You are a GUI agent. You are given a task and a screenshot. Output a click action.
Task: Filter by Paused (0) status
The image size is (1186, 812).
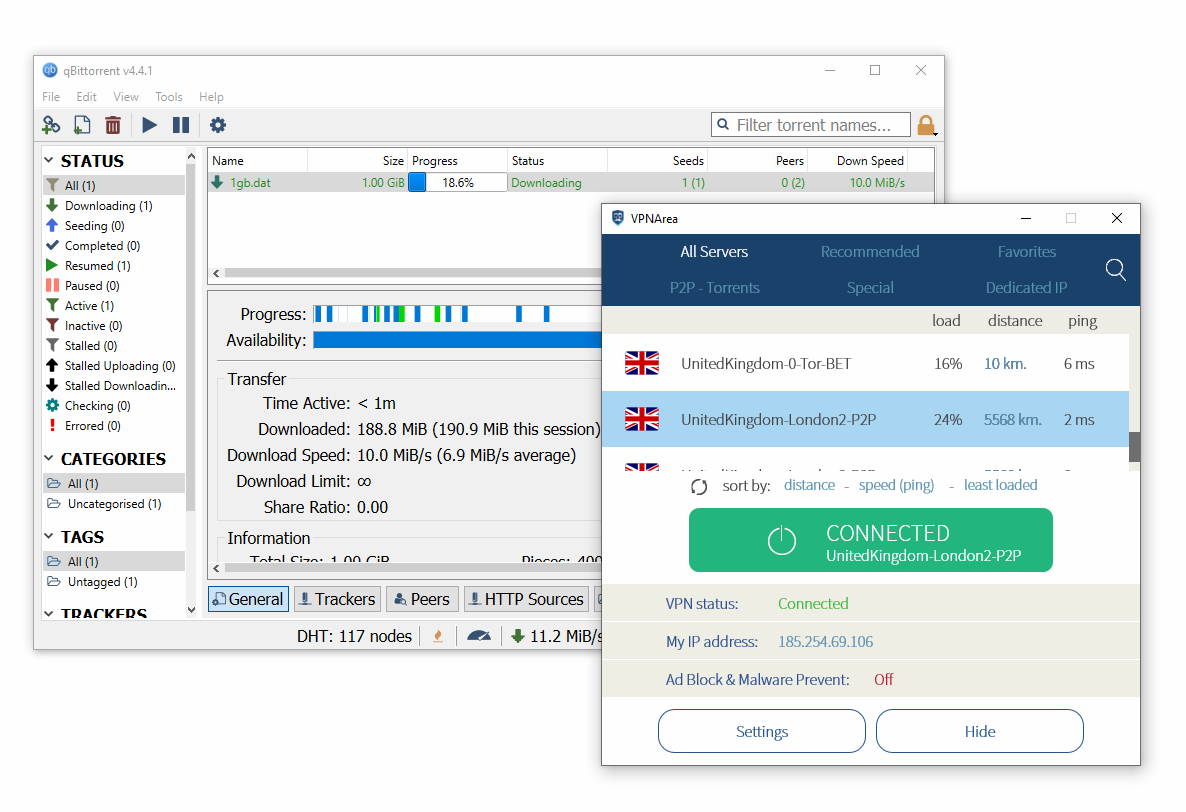click(92, 286)
